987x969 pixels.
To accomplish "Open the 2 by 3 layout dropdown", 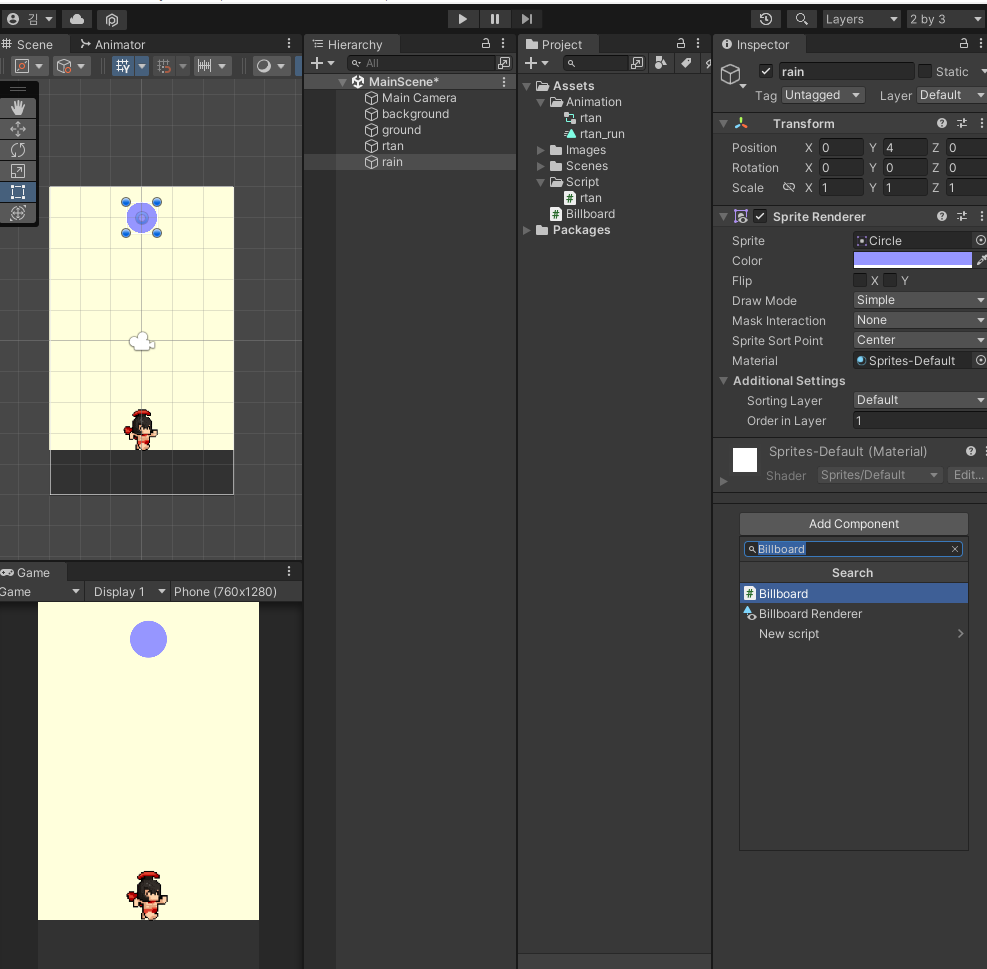I will click(945, 19).
